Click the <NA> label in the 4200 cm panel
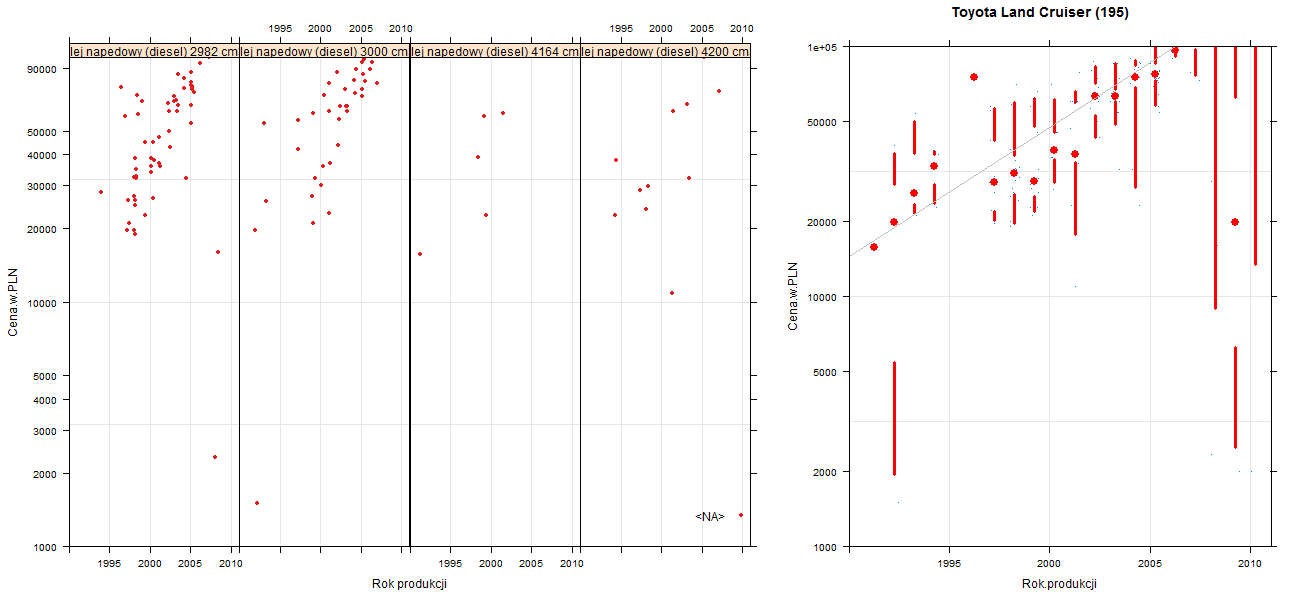 coord(709,516)
